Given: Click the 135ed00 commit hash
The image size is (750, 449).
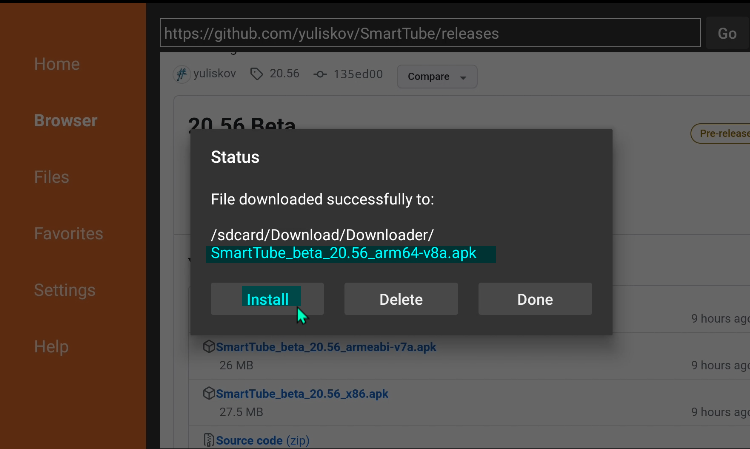Looking at the screenshot, I should tap(358, 74).
